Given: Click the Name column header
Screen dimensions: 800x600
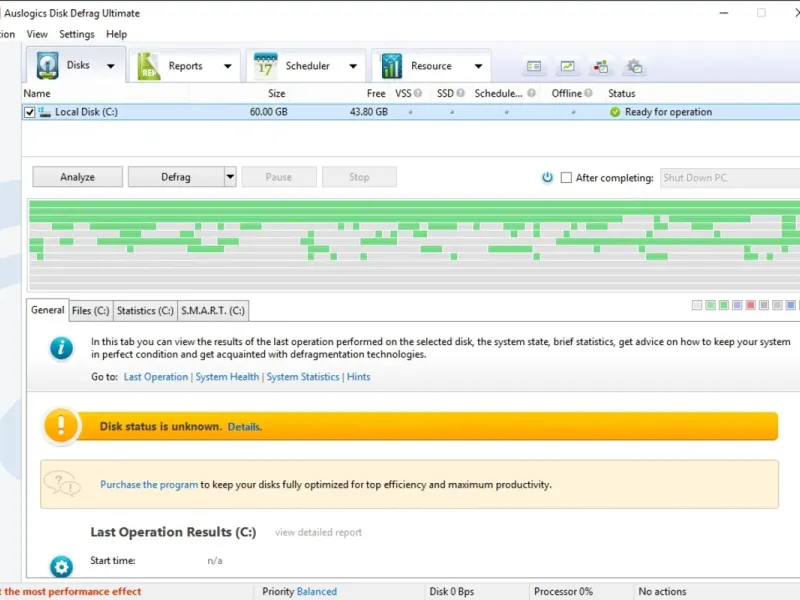Looking at the screenshot, I should [x=37, y=93].
